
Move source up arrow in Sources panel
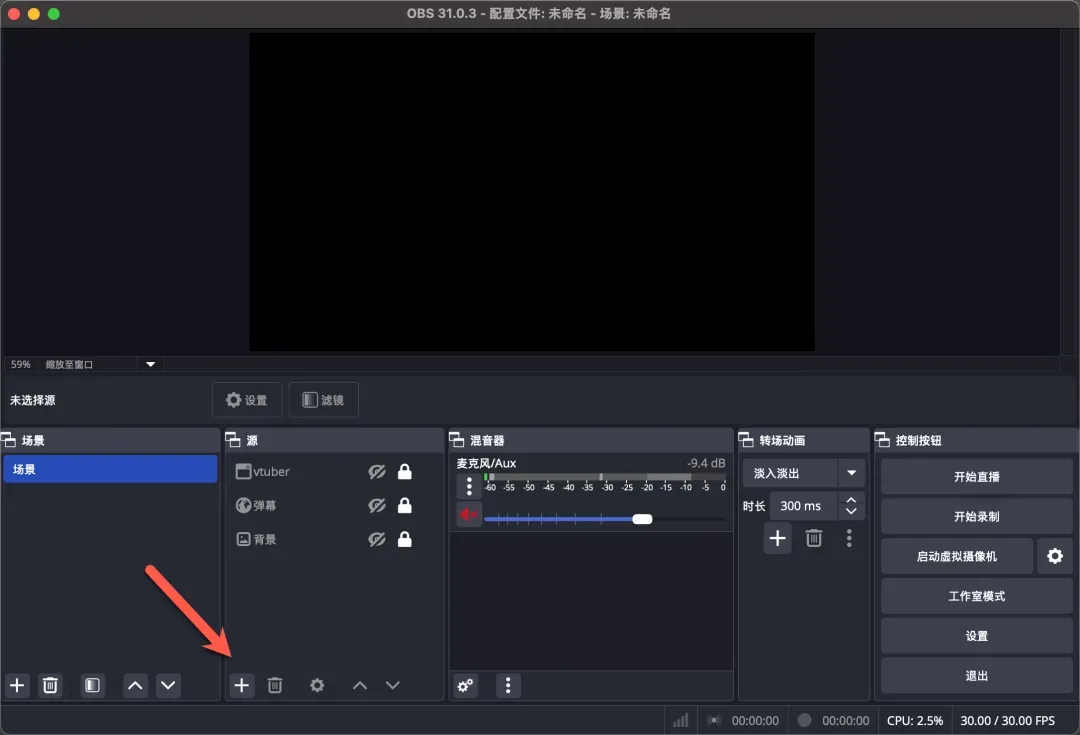pyautogui.click(x=360, y=685)
